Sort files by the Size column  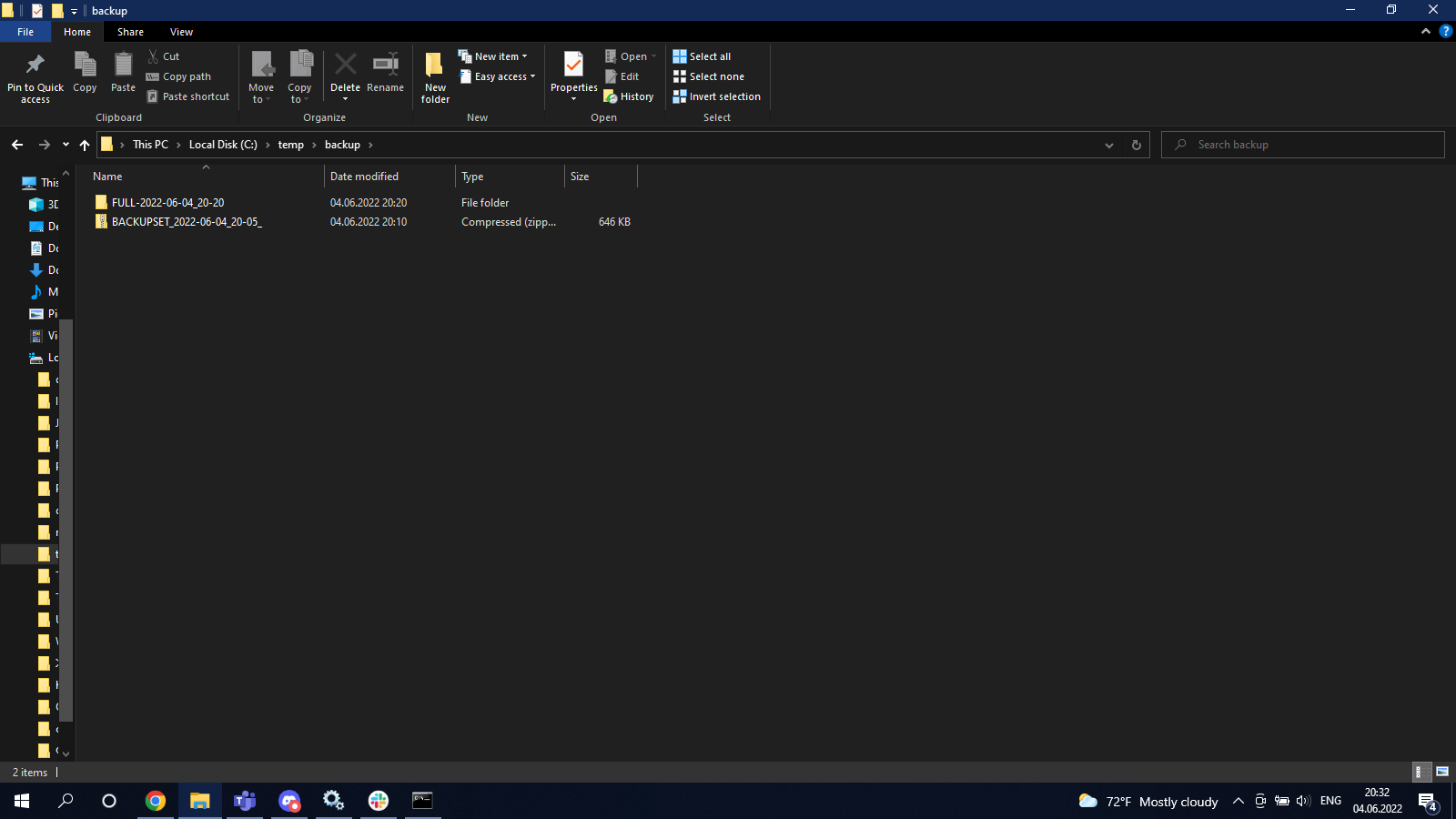(x=601, y=177)
